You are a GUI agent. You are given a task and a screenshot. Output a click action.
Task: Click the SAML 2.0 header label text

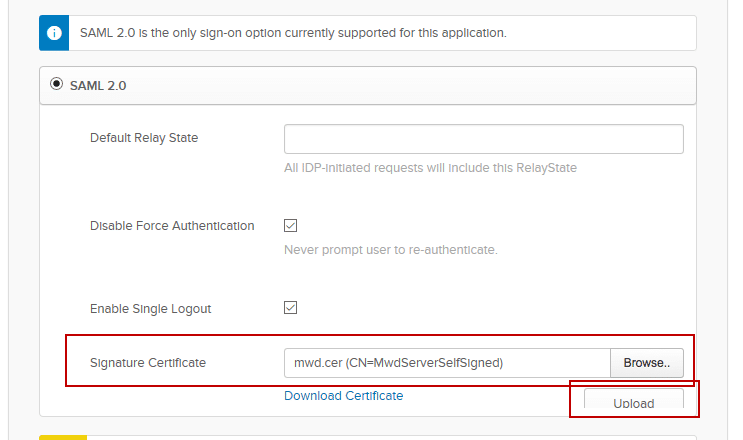pyautogui.click(x=98, y=86)
